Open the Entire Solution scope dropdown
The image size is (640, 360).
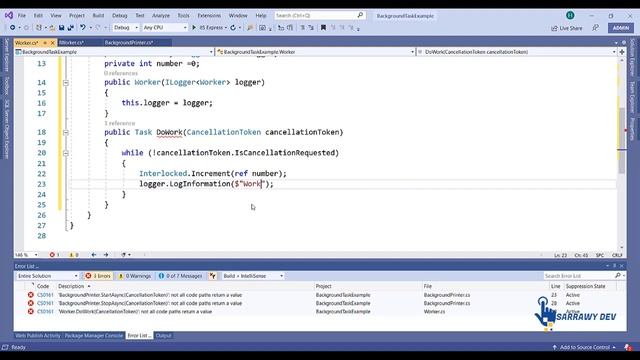(47, 276)
